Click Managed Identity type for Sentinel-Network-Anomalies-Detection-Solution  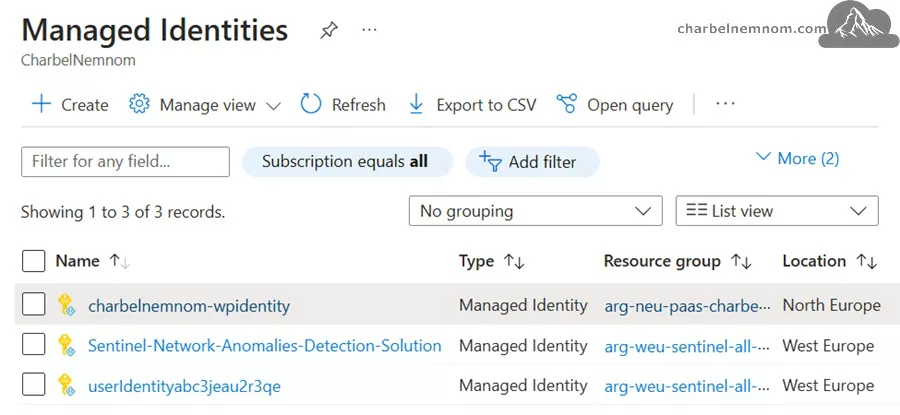click(x=523, y=346)
